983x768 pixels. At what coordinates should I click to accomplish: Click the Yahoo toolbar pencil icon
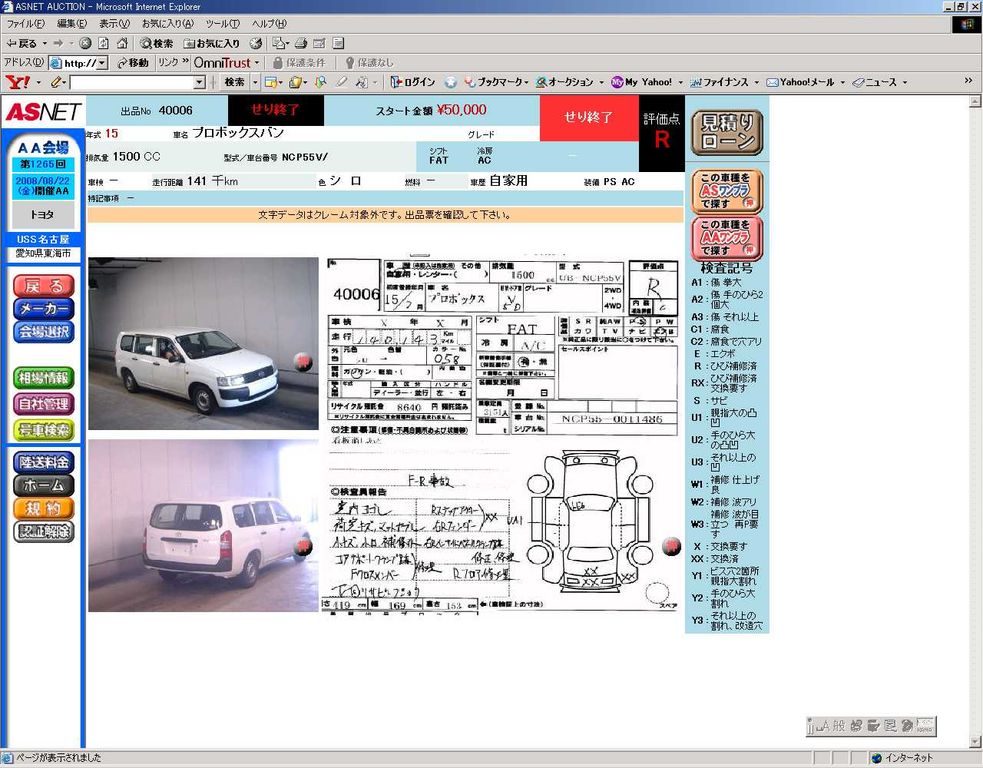(x=56, y=82)
